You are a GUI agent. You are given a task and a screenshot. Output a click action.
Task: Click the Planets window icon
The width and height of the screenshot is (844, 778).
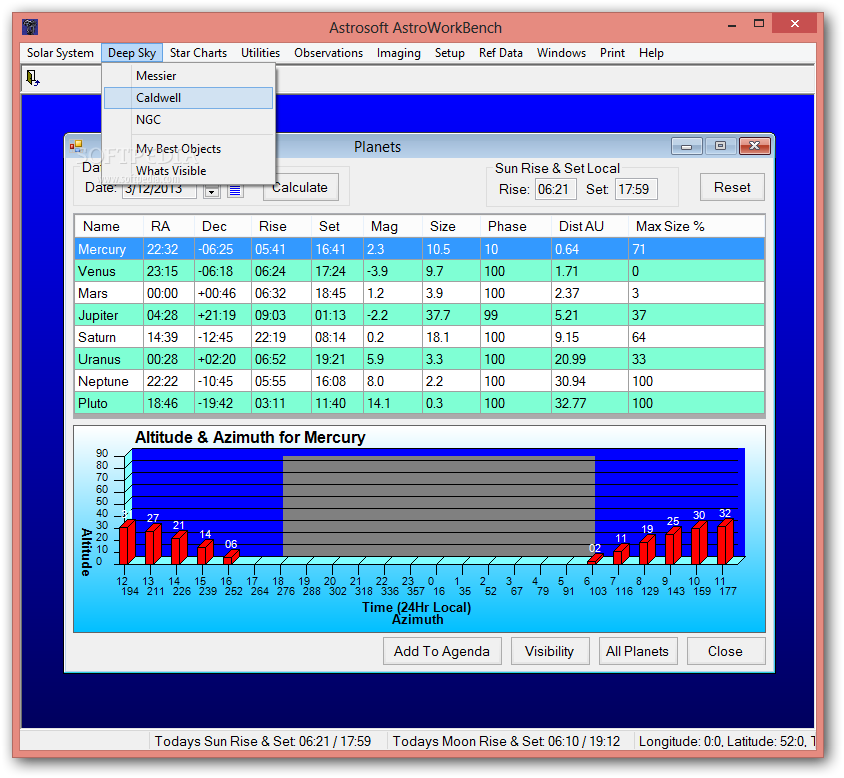tap(76, 146)
